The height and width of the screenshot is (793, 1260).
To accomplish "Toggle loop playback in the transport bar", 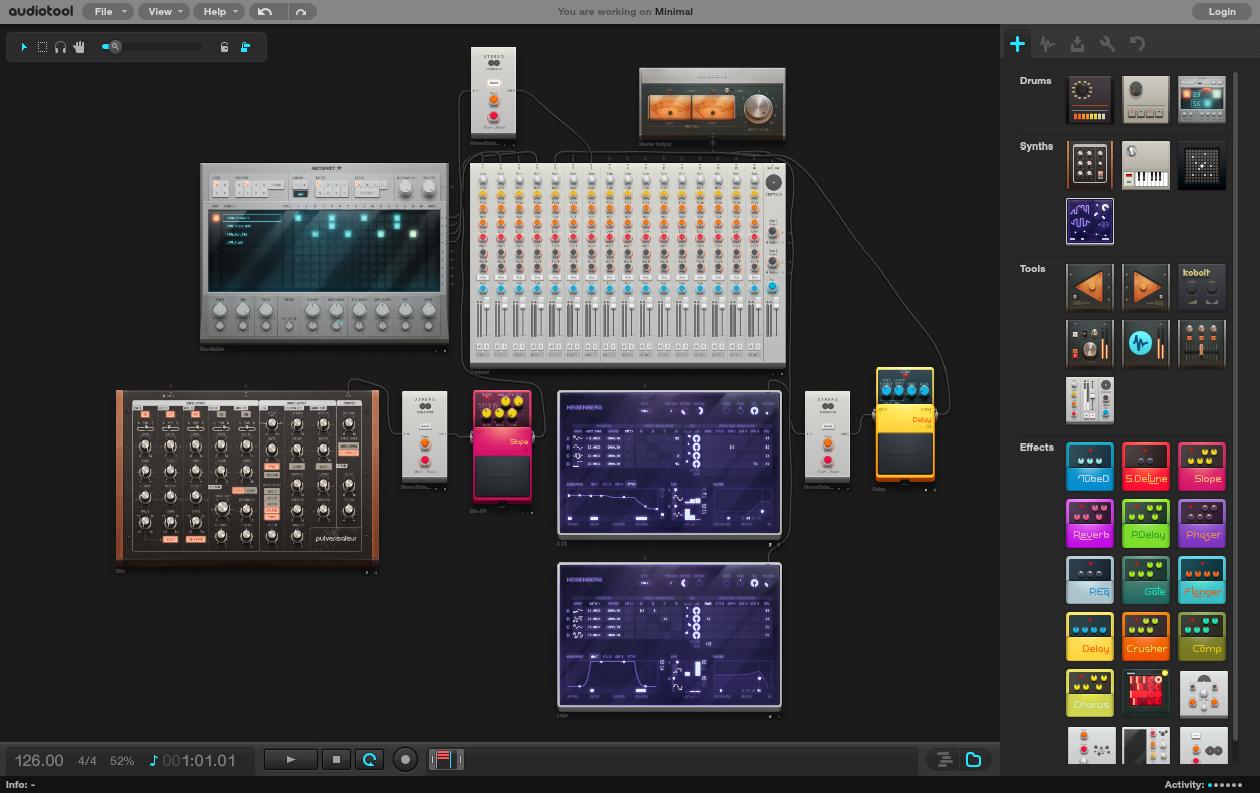I will [x=370, y=759].
